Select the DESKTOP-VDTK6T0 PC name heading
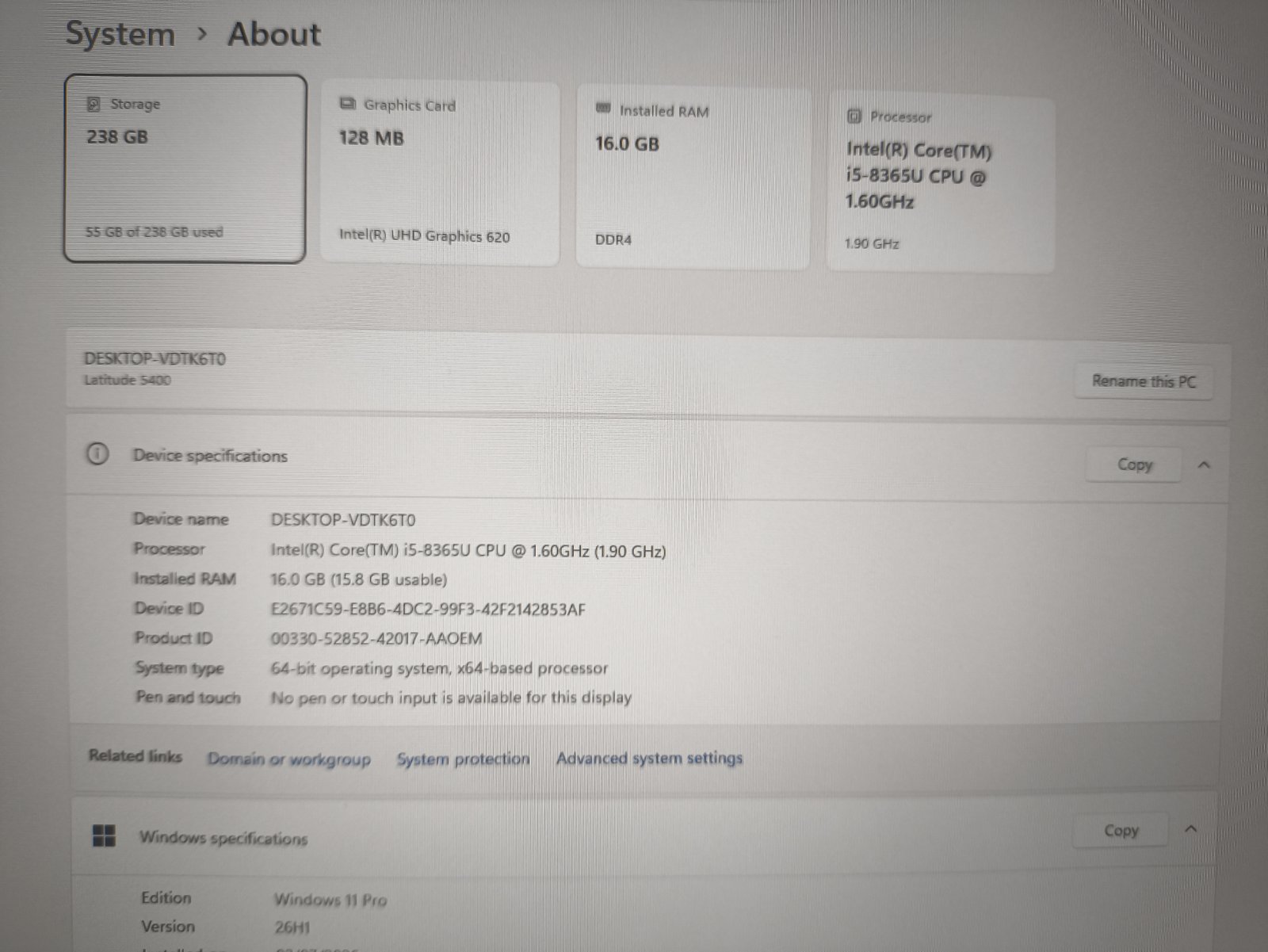Image resolution: width=1268 pixels, height=952 pixels. tap(155, 359)
